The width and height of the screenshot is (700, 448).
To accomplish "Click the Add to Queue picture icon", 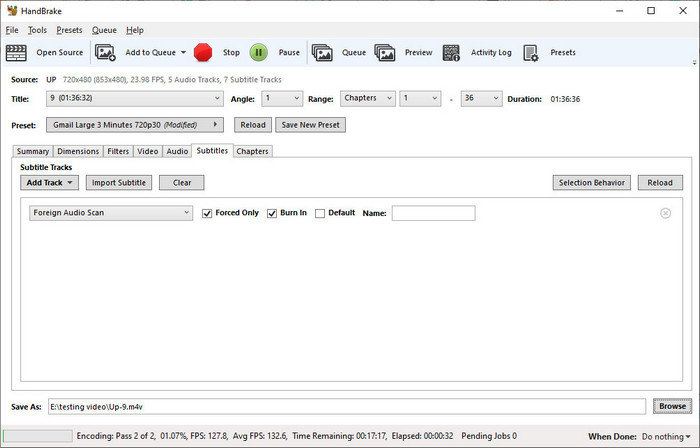I will tap(105, 53).
